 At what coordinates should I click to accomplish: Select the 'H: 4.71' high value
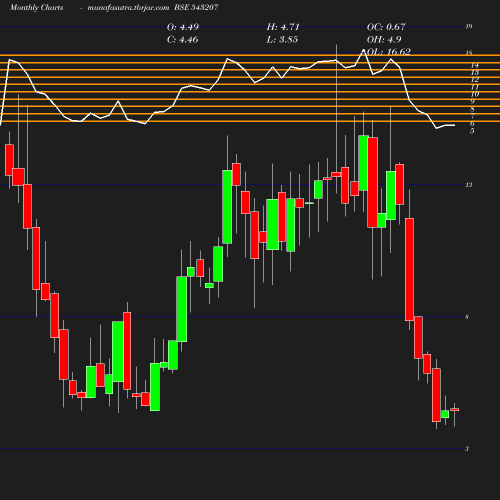point(283,27)
